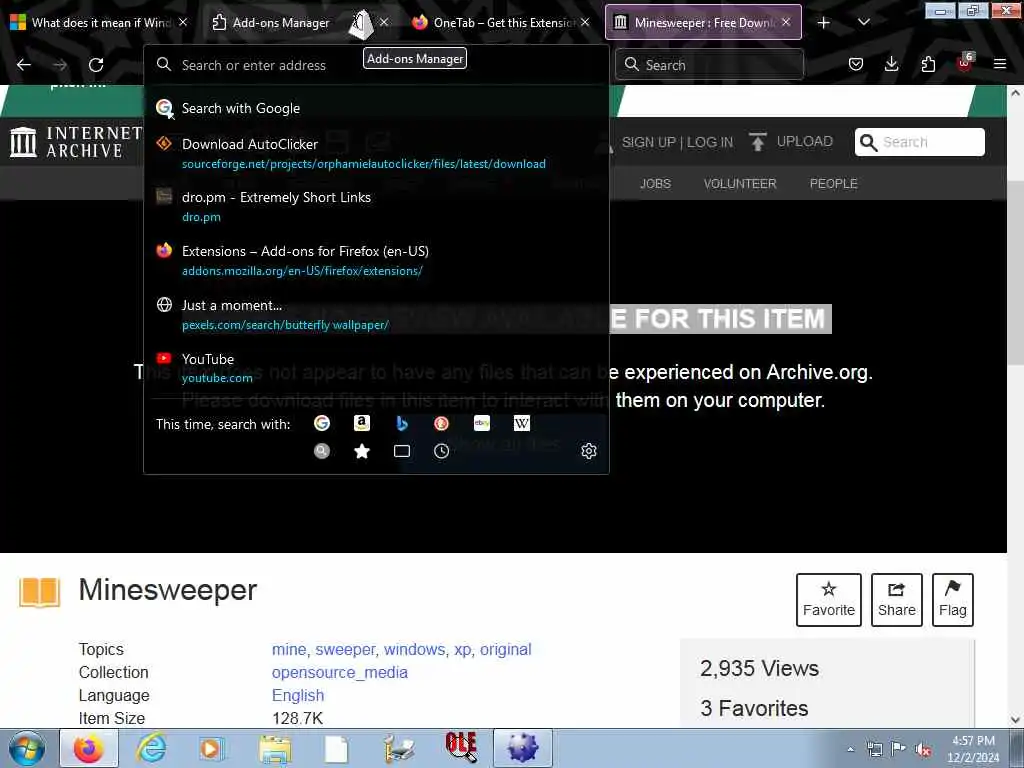Open a new browser tab

824,23
